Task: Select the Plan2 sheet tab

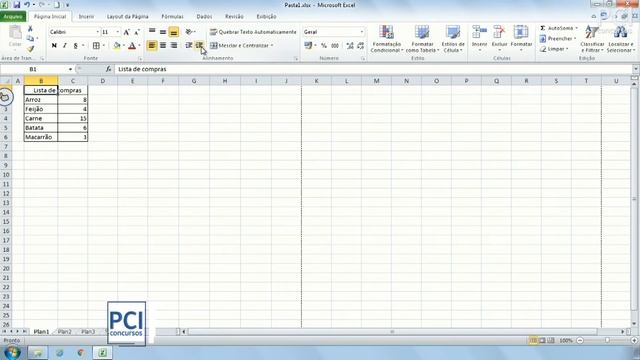Action: (x=64, y=332)
